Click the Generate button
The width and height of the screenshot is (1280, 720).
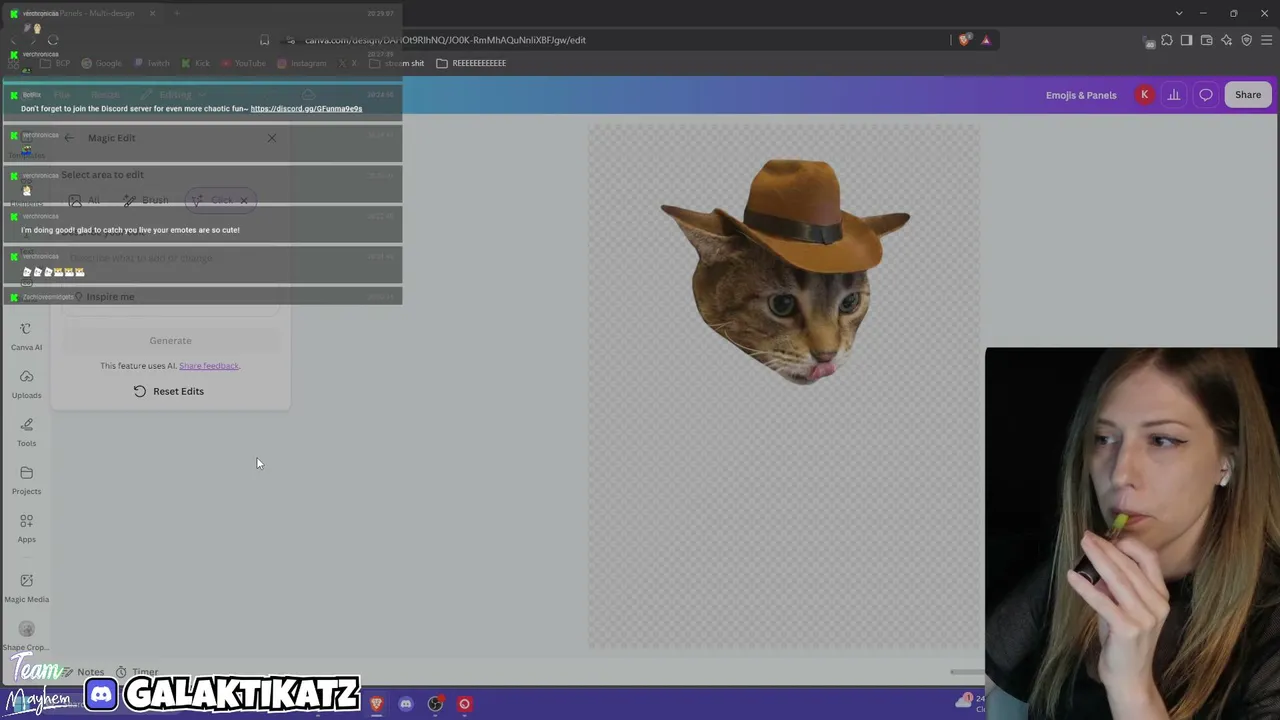click(x=170, y=341)
